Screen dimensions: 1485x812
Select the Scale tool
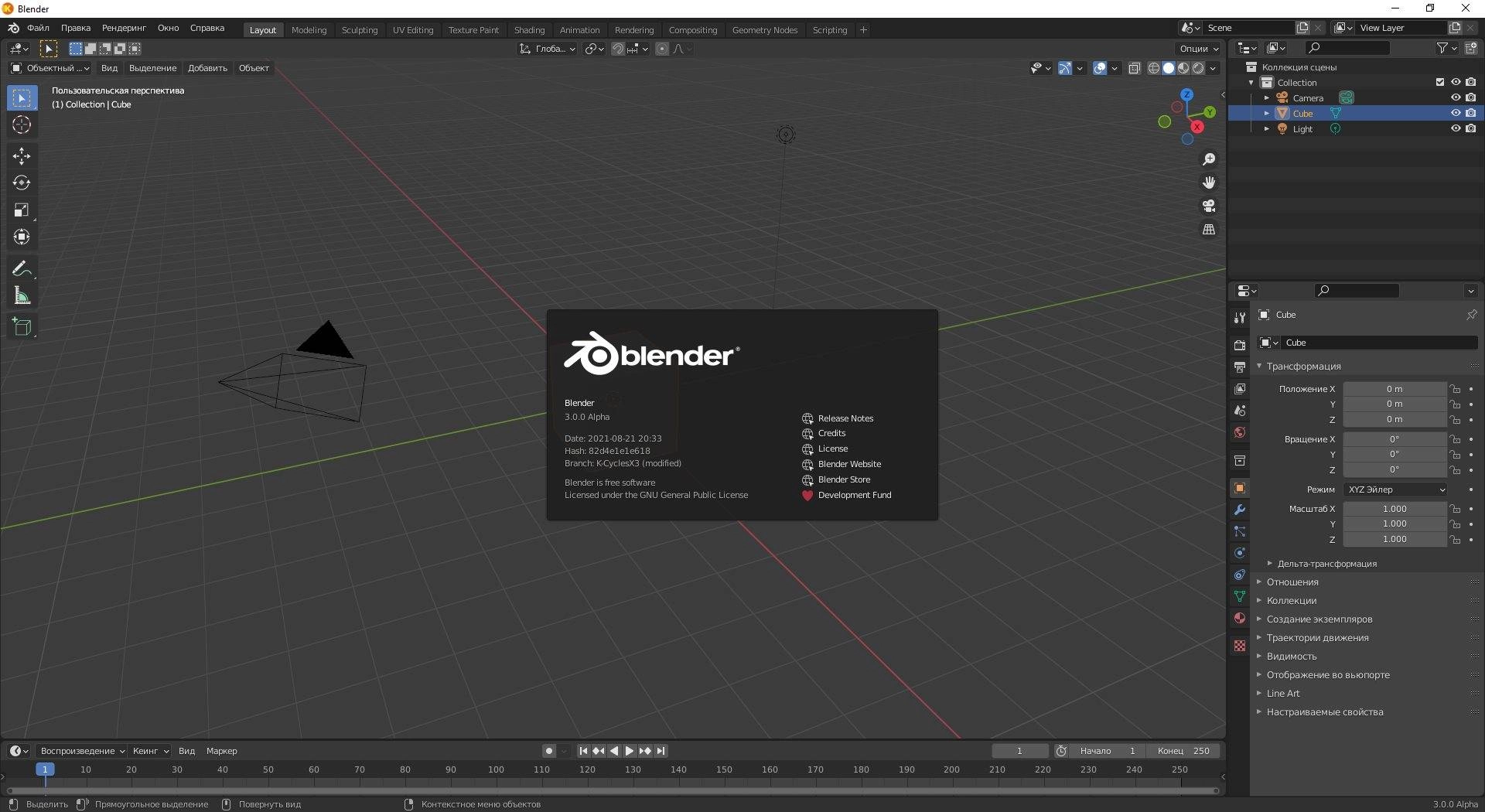tap(22, 210)
